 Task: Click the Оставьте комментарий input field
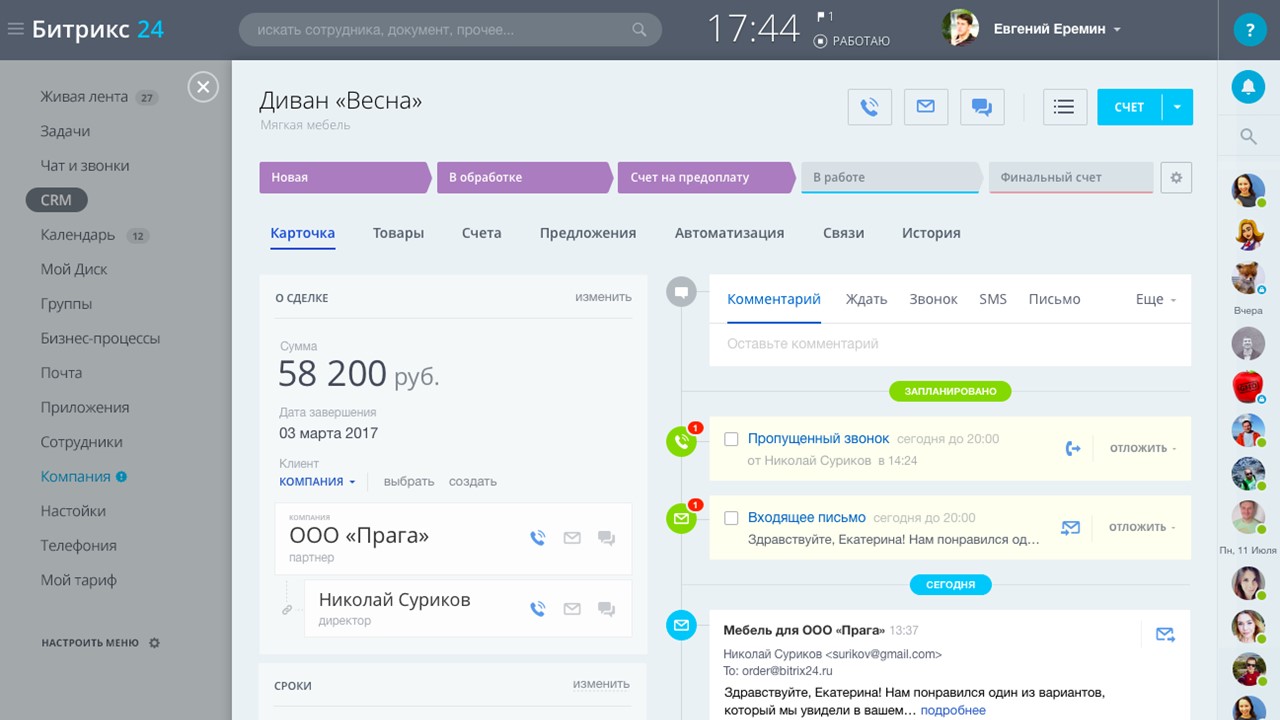point(950,344)
